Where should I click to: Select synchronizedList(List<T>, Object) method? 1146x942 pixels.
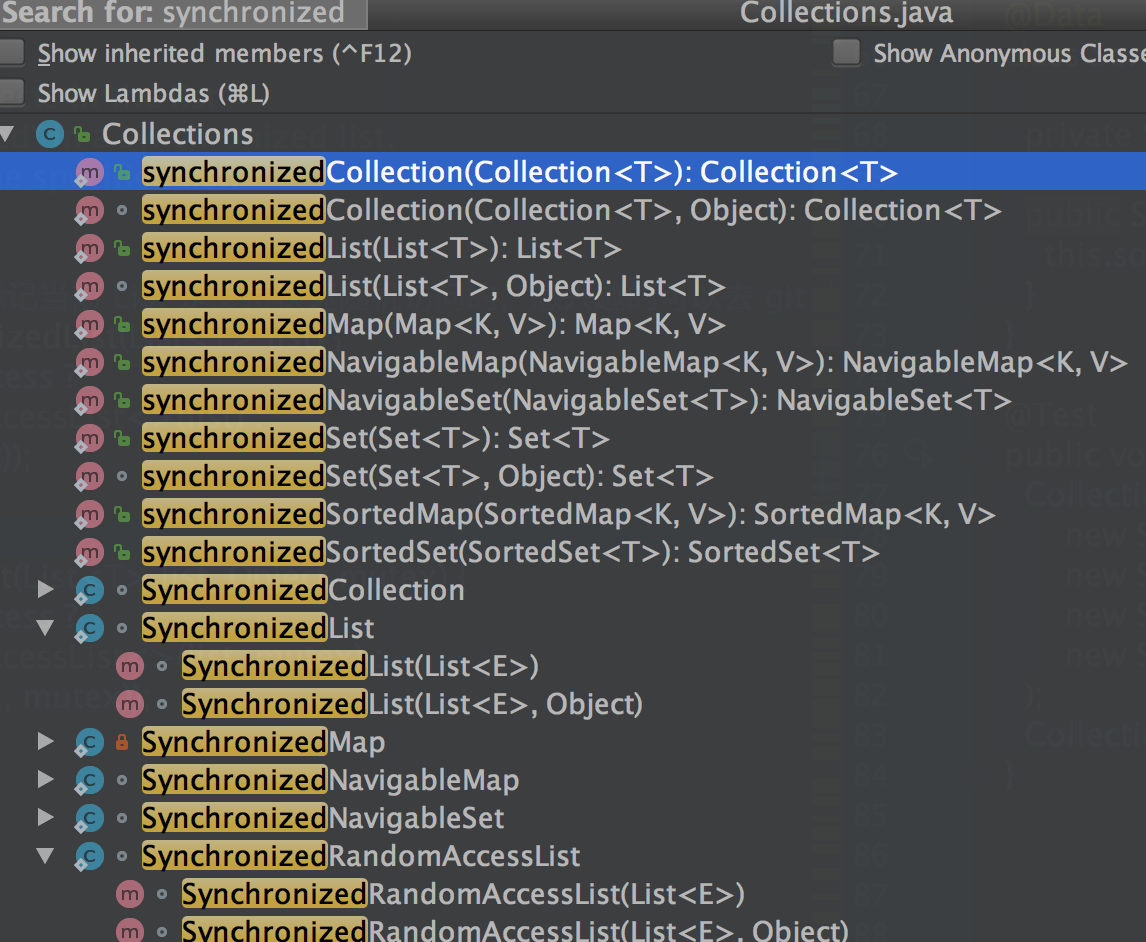point(433,287)
